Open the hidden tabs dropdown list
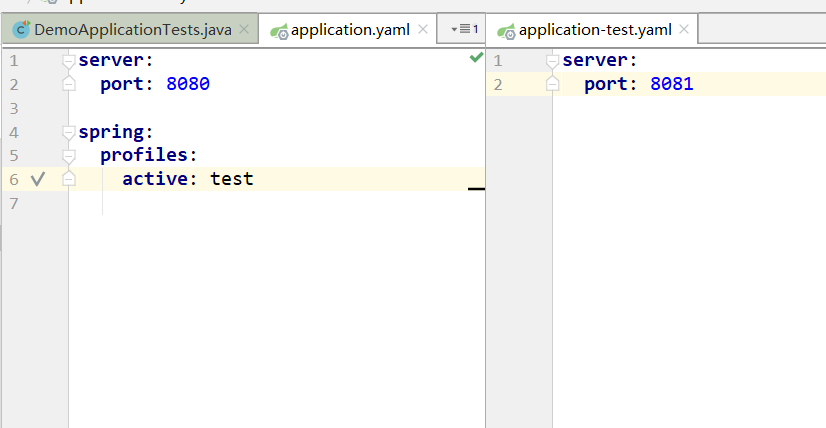Image resolution: width=826 pixels, height=428 pixels. point(465,29)
